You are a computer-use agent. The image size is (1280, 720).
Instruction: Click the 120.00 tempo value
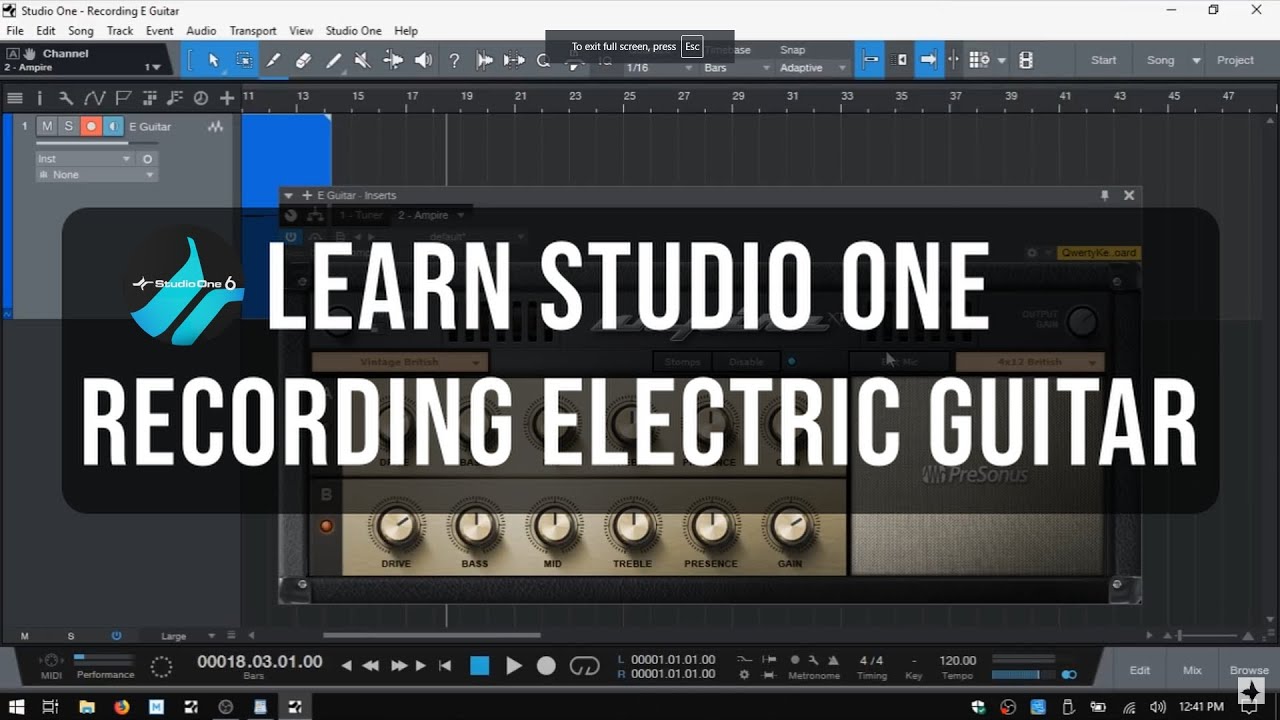[958, 660]
